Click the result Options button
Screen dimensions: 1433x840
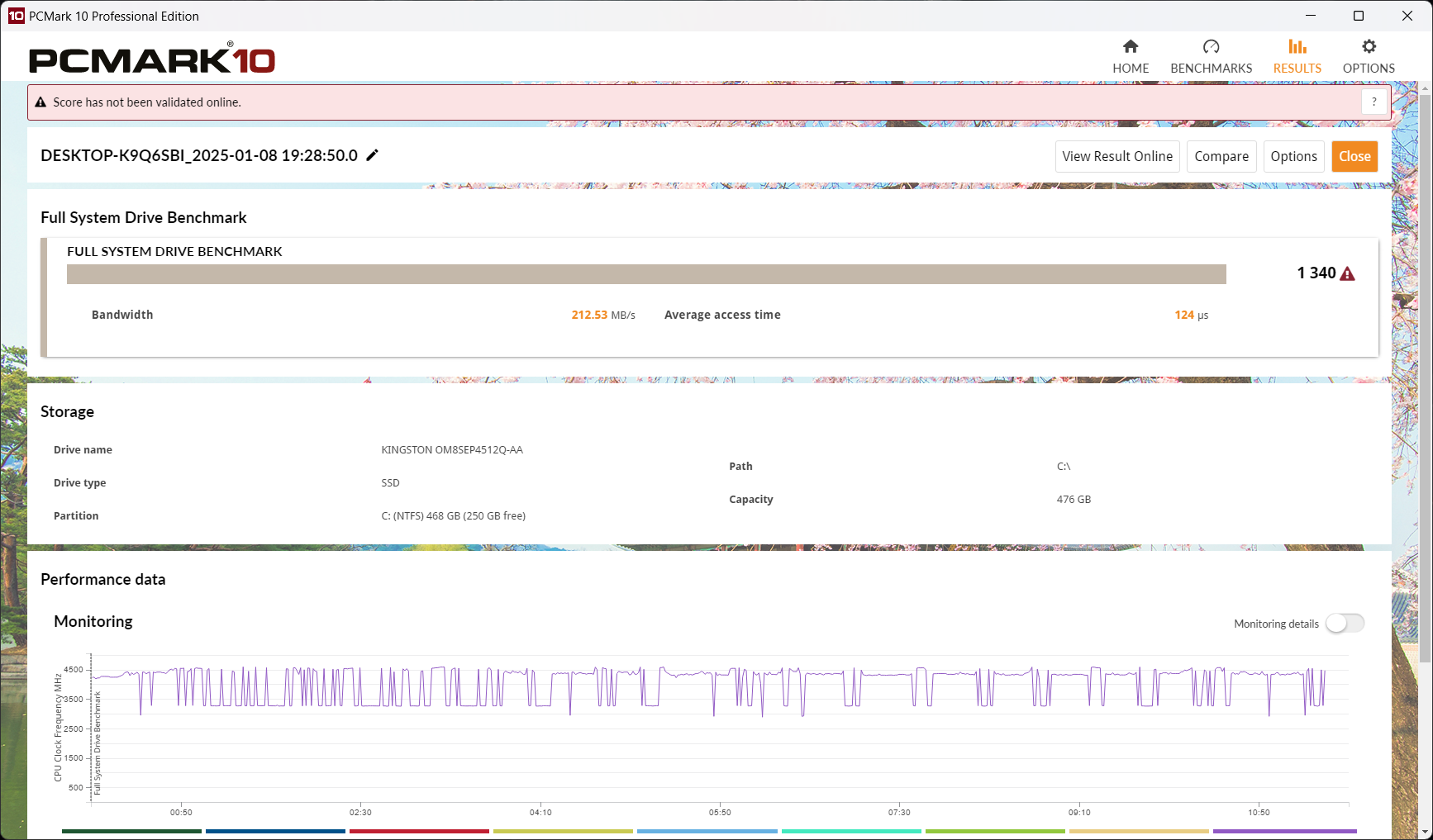tap(1294, 156)
